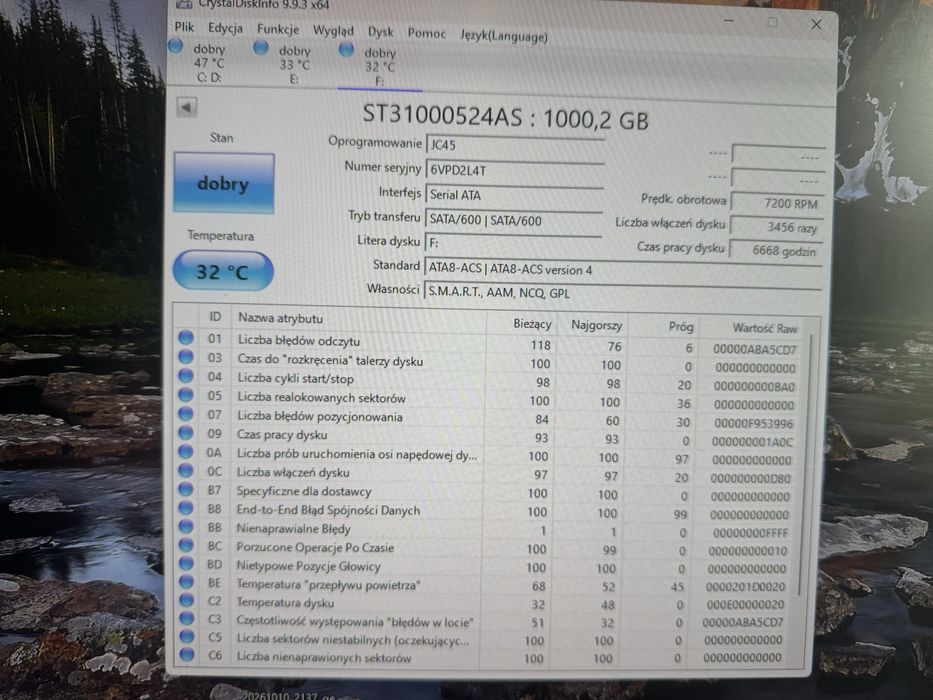Click status icon for attribute C2

(x=187, y=600)
